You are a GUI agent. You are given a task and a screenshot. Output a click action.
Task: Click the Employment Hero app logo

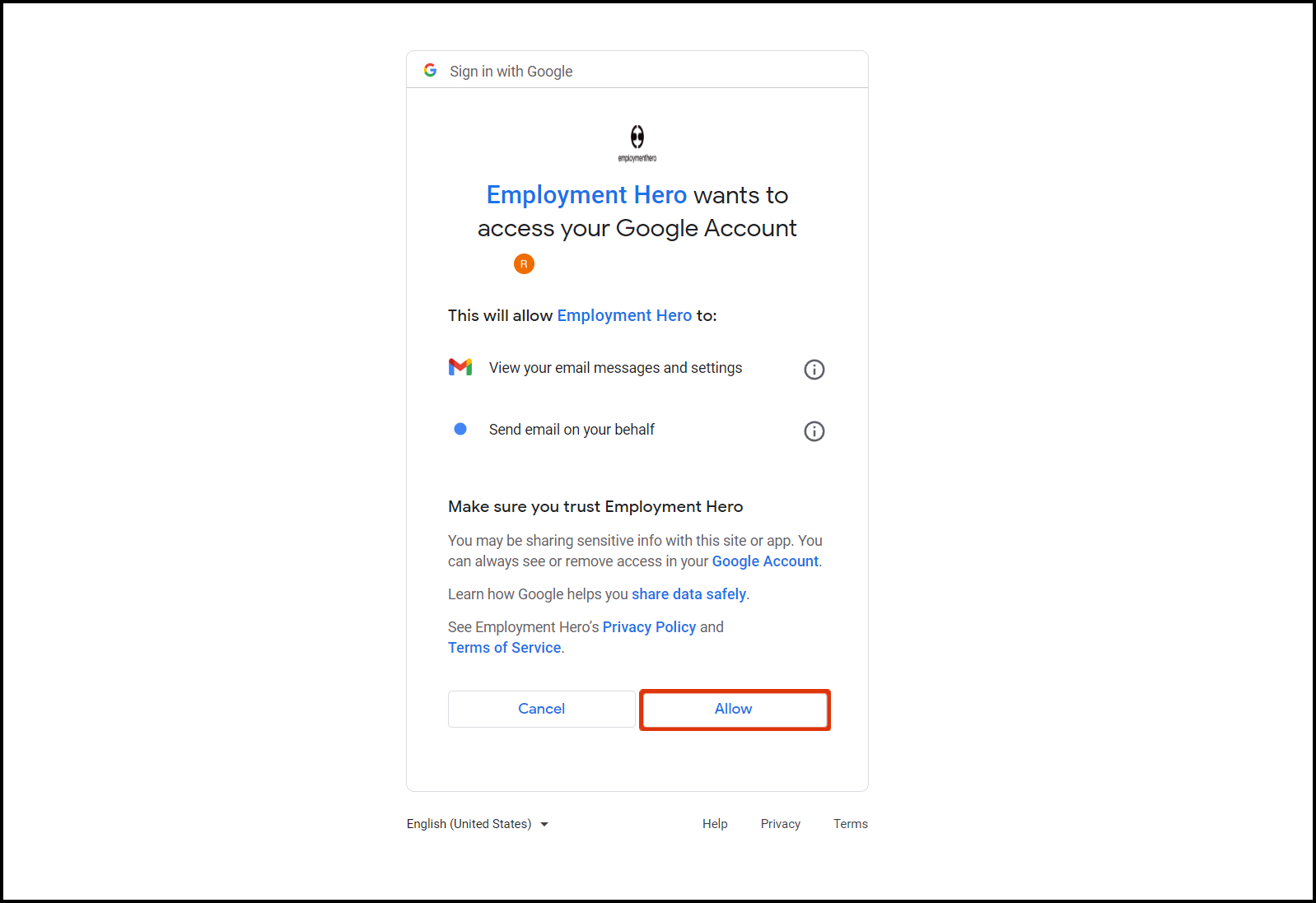point(637,142)
